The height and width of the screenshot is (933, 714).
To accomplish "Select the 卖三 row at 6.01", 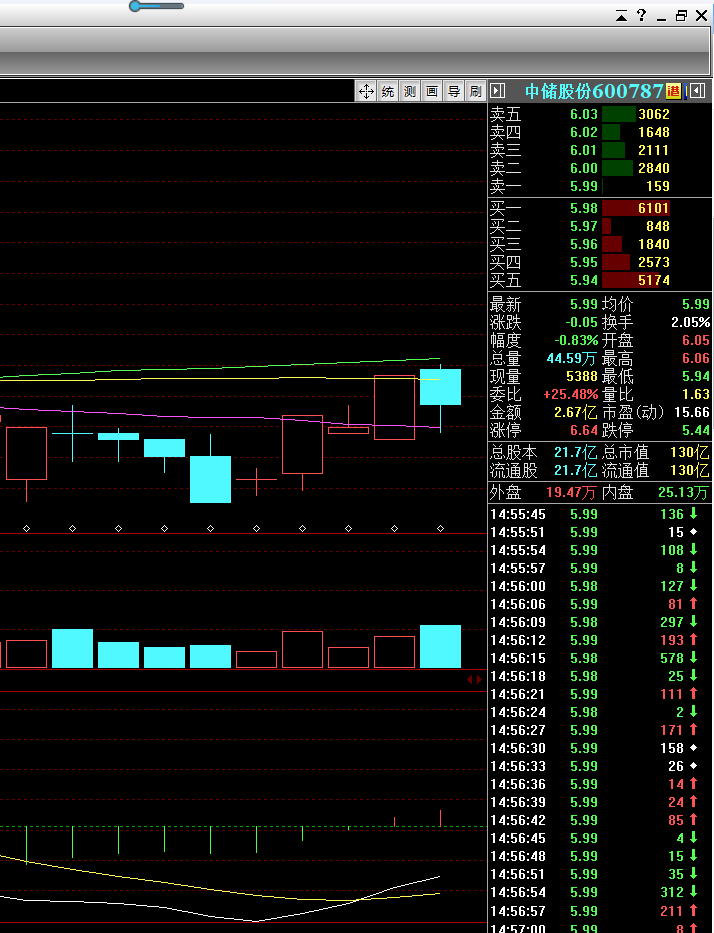I will [600, 150].
